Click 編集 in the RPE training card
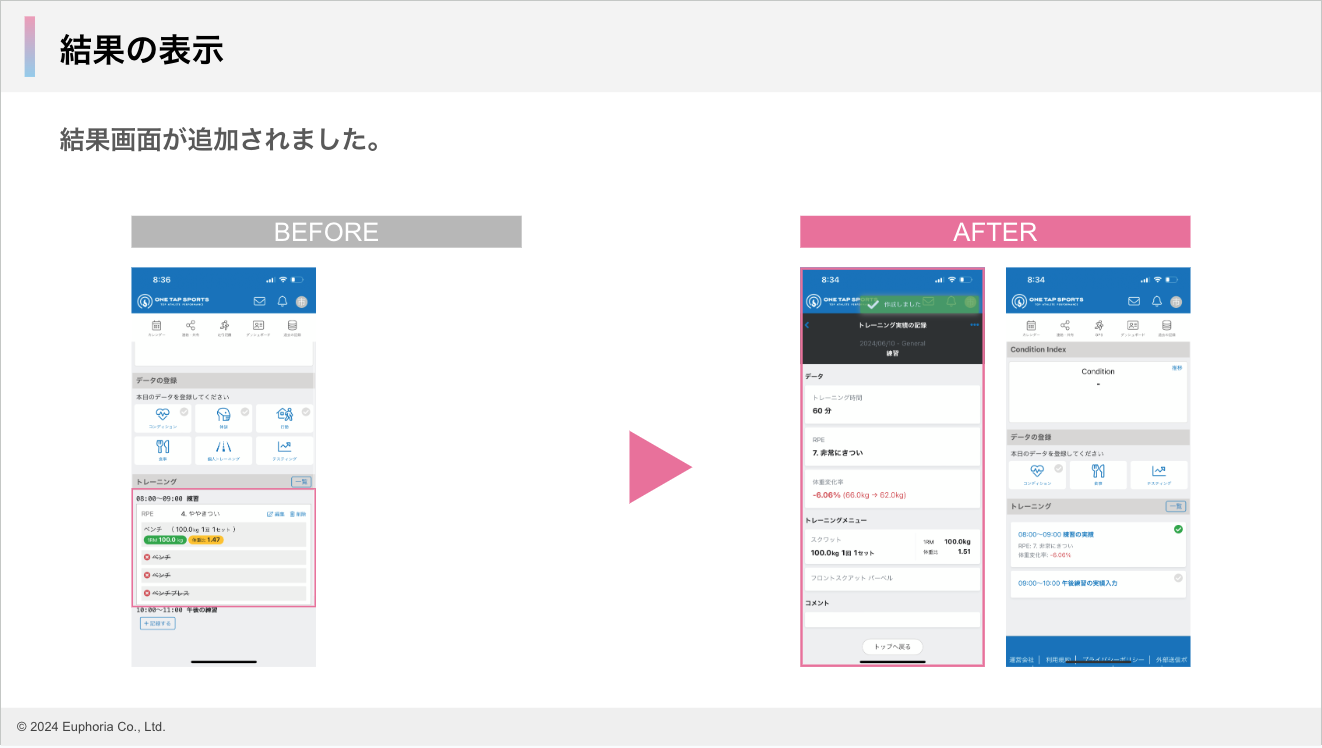 [x=276, y=513]
